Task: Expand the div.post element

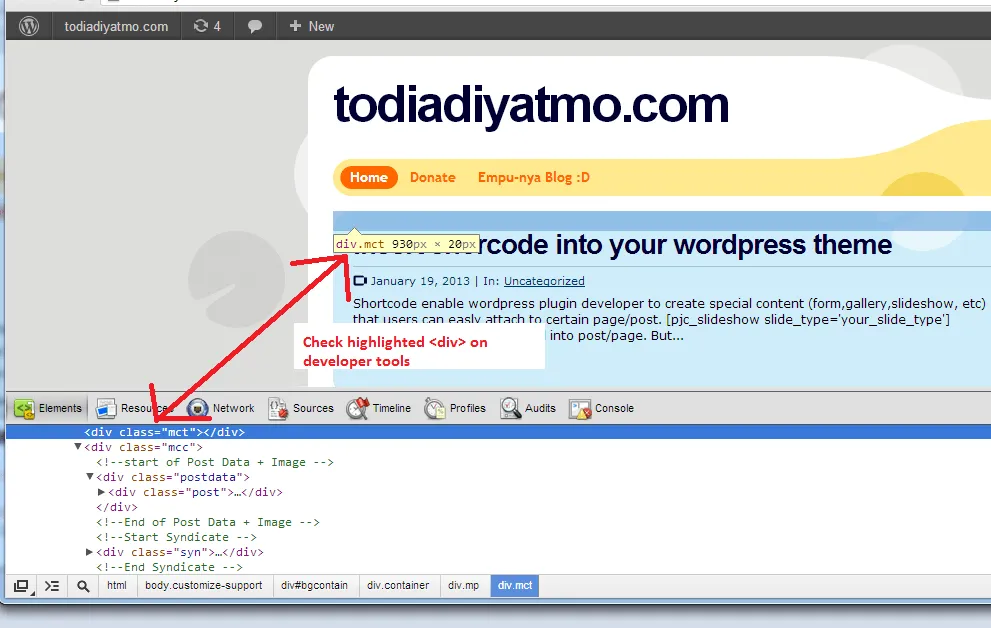Action: pos(101,492)
